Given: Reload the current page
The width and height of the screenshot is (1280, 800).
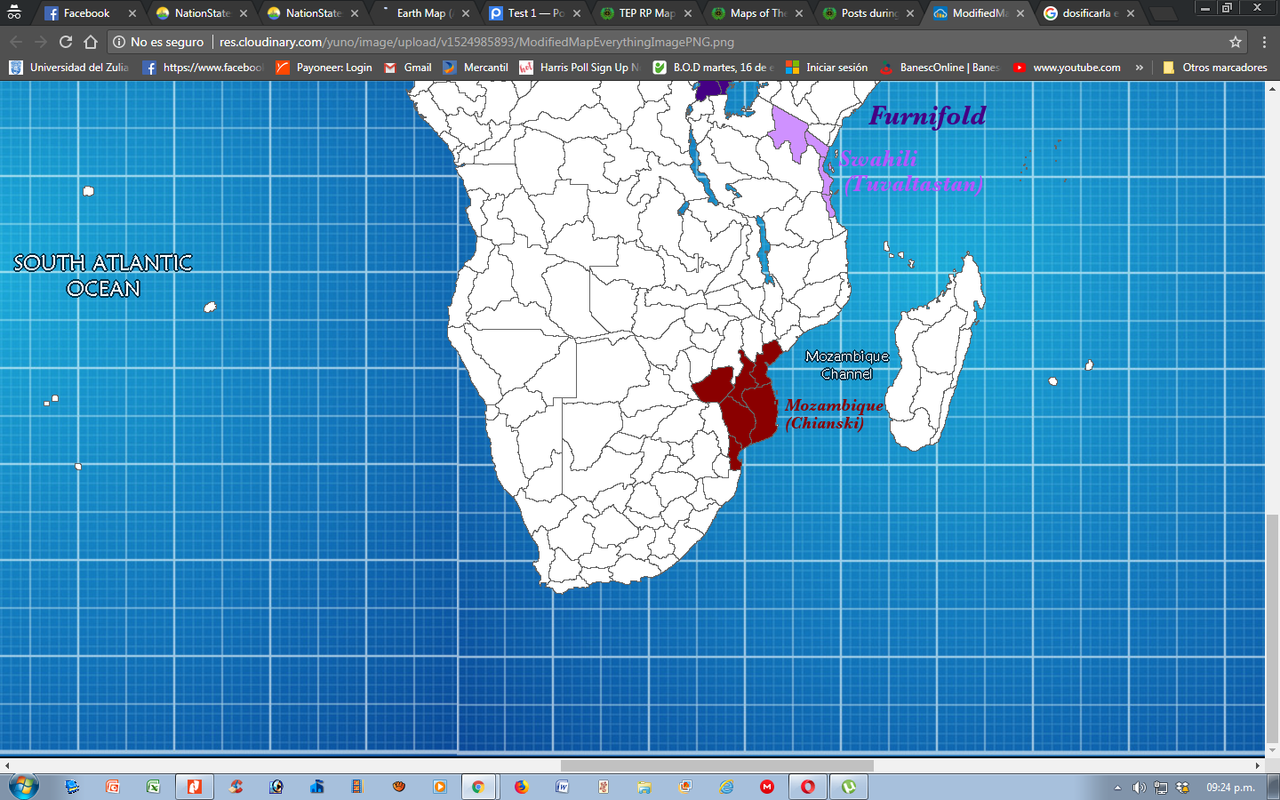Looking at the screenshot, I should pos(66,42).
